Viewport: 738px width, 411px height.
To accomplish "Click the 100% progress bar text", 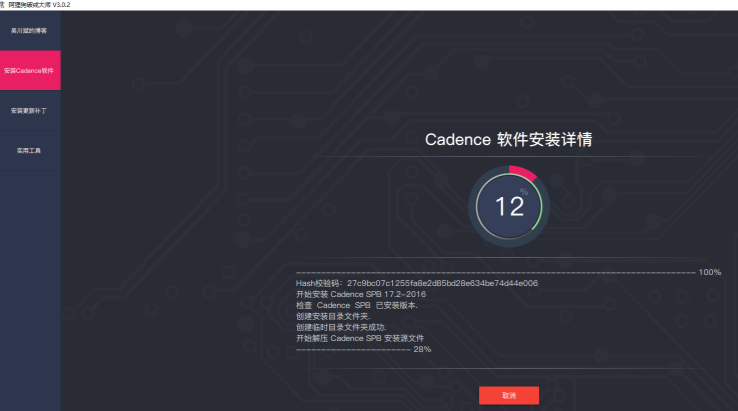I will pos(710,272).
